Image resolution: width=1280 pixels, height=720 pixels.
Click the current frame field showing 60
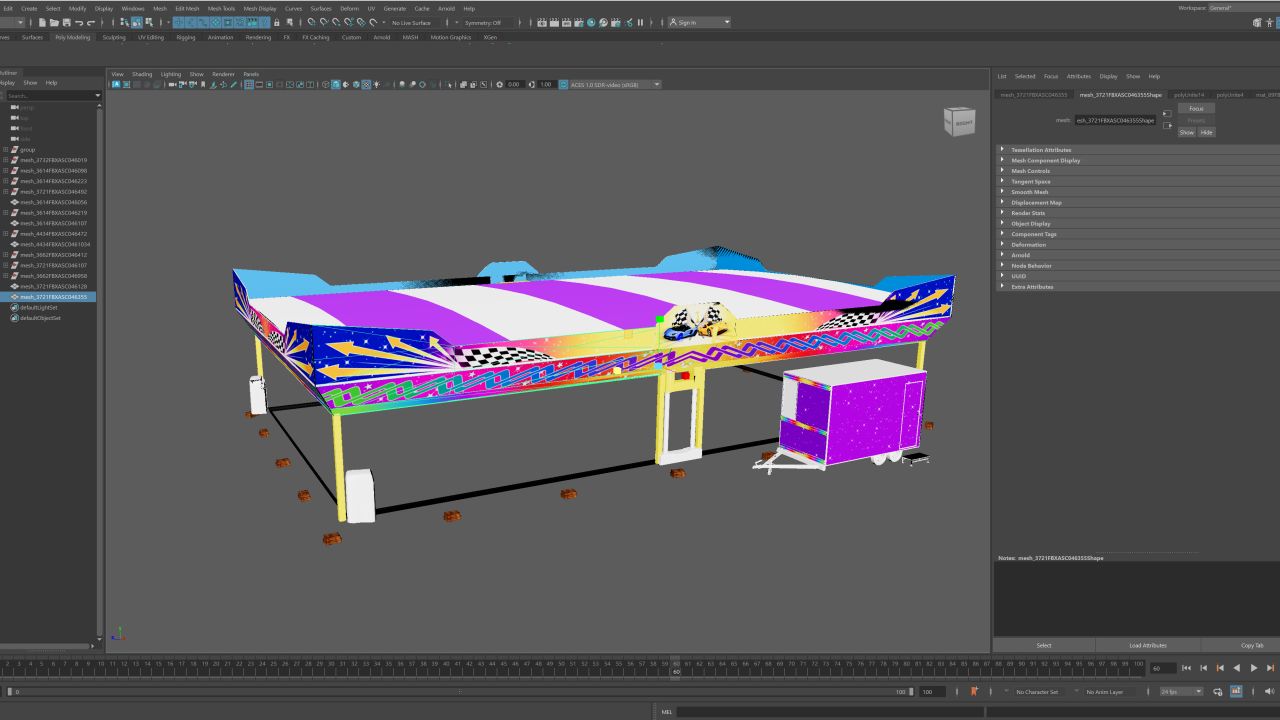pyautogui.click(x=1162, y=668)
